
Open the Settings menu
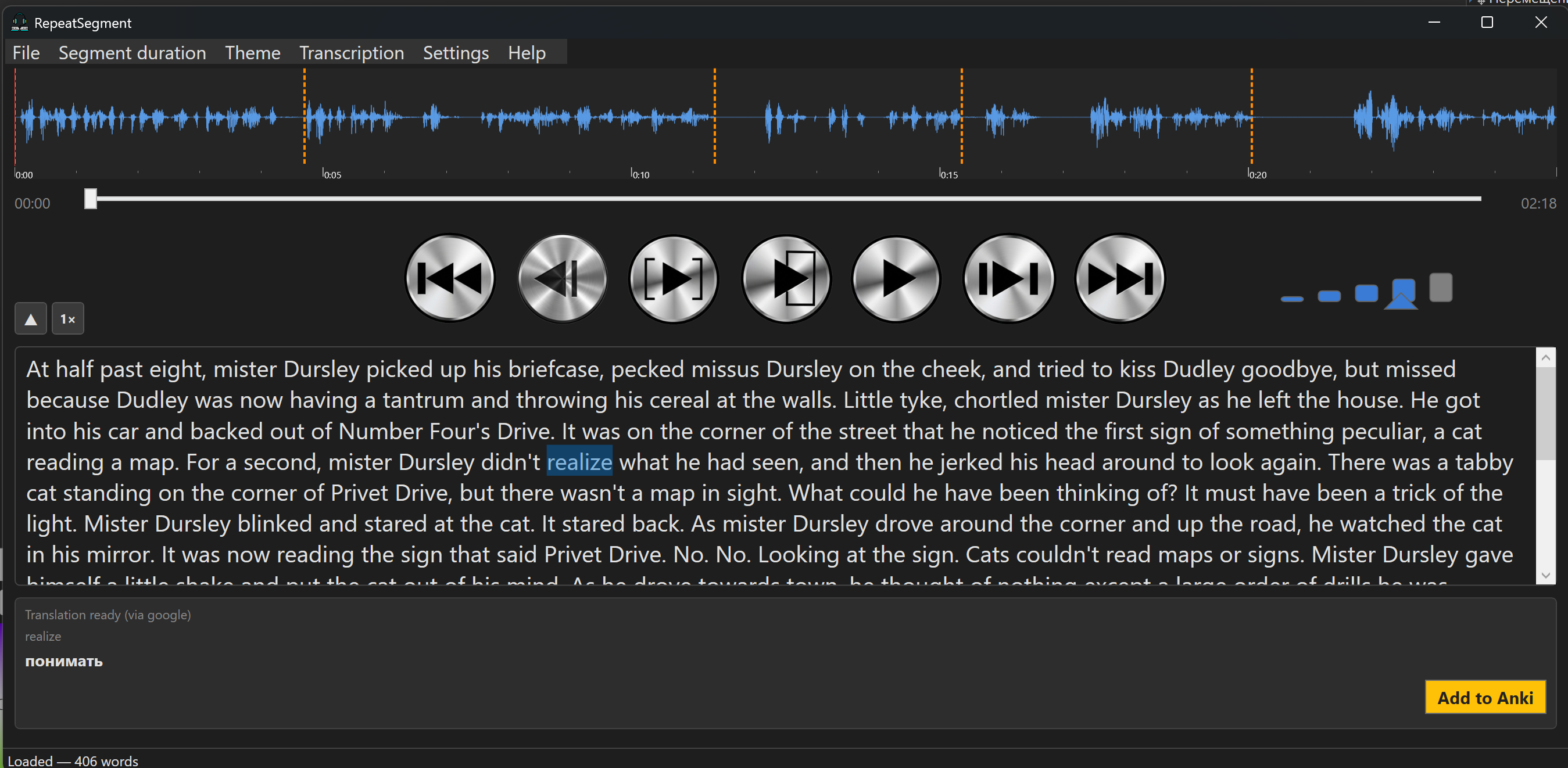coord(456,53)
